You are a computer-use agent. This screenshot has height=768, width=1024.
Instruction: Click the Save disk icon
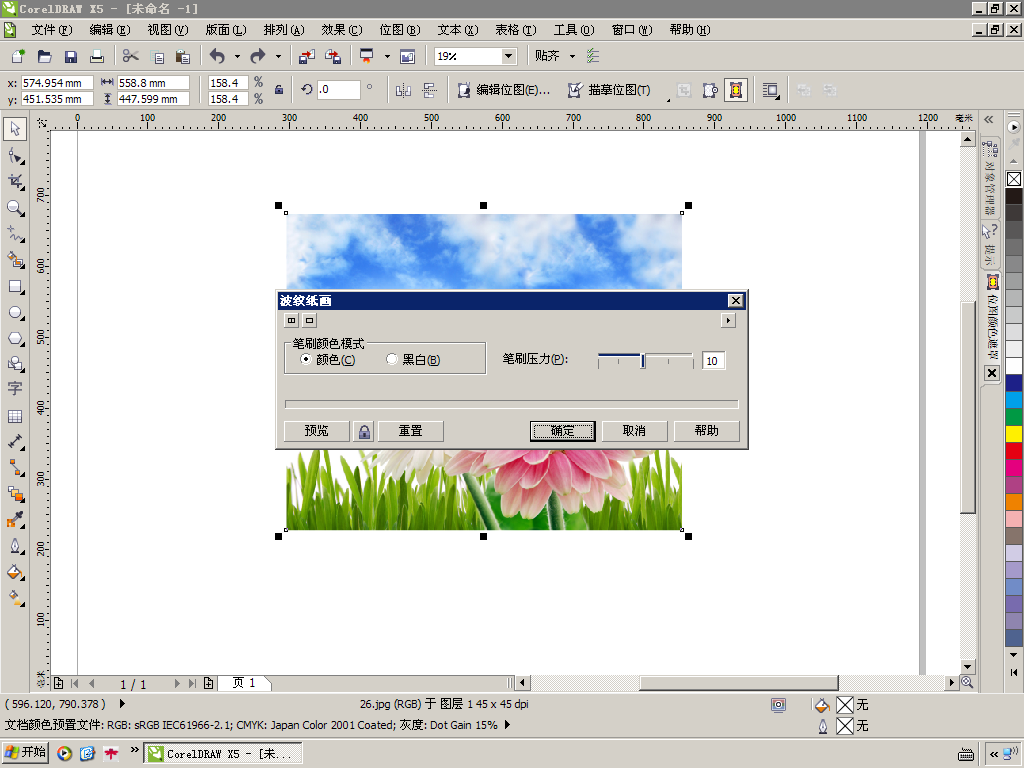click(71, 56)
